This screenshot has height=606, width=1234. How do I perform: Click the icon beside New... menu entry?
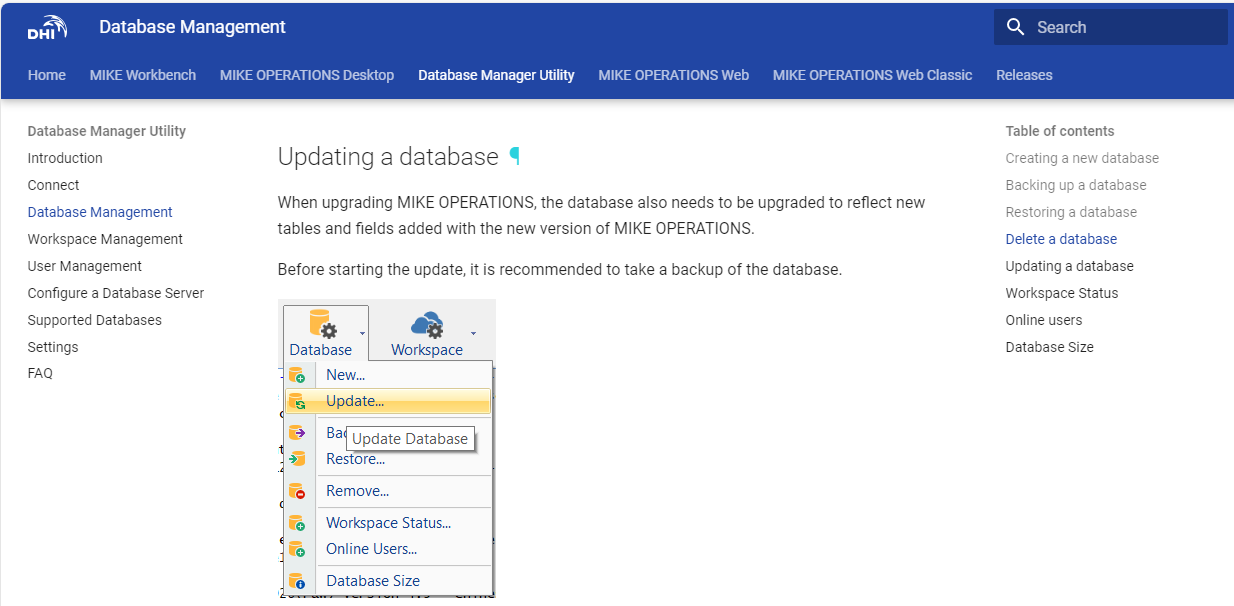297,375
